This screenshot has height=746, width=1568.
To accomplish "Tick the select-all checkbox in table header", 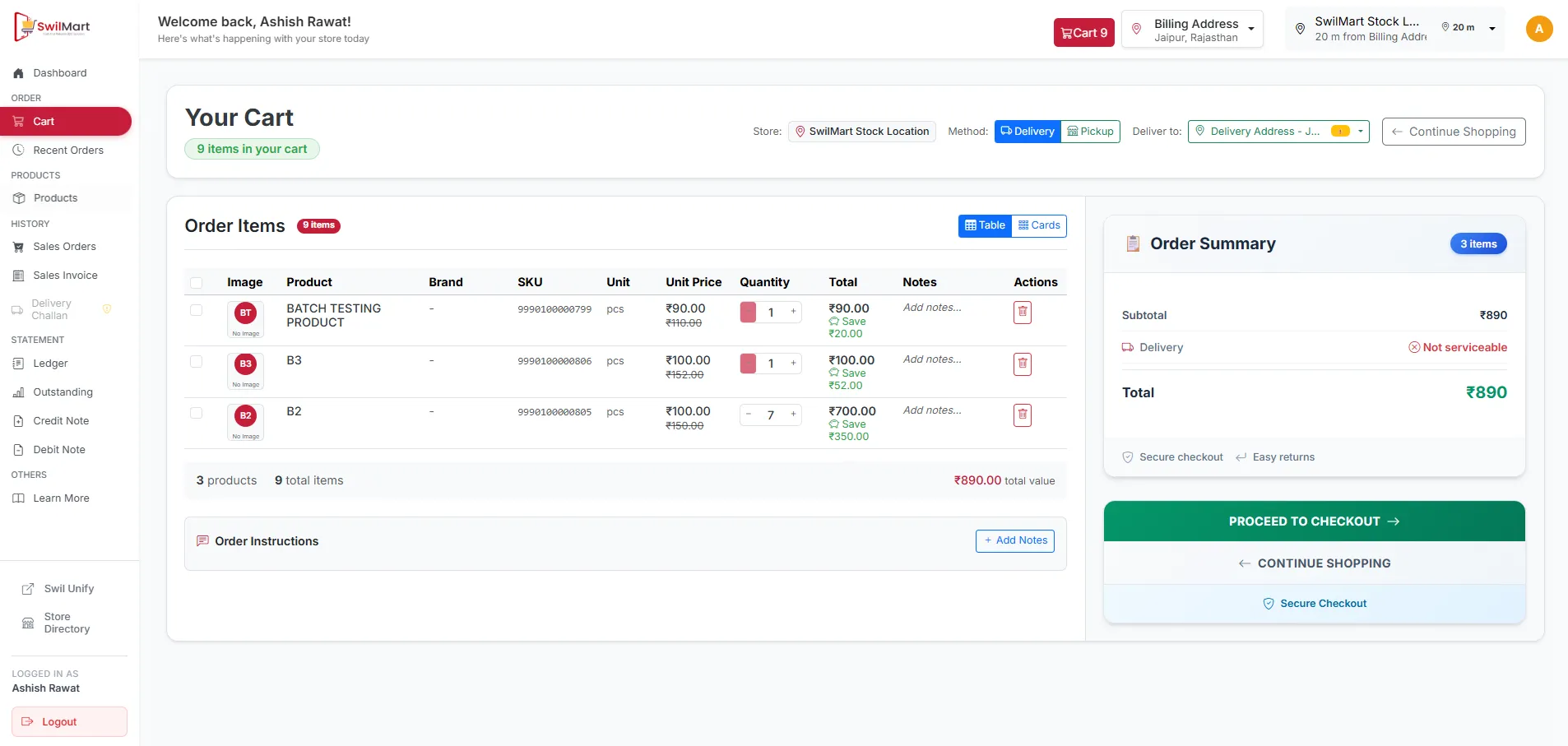I will tap(196, 283).
